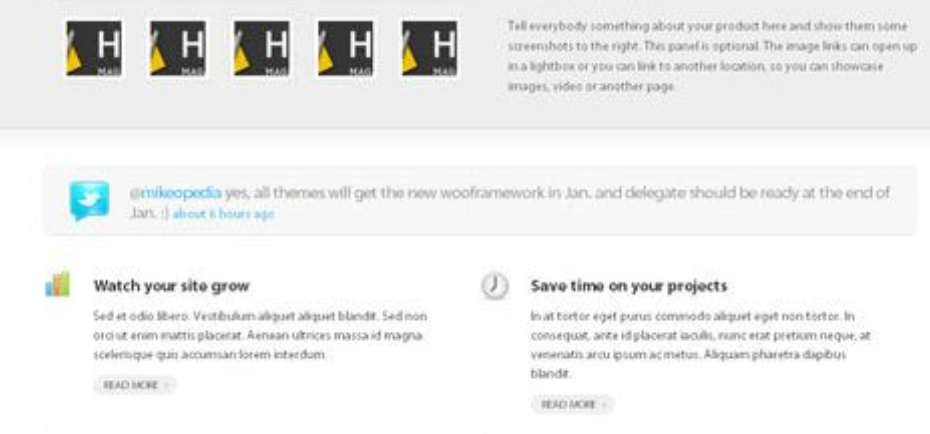Click the bar chart icon beside Watch your site grow

point(58,285)
